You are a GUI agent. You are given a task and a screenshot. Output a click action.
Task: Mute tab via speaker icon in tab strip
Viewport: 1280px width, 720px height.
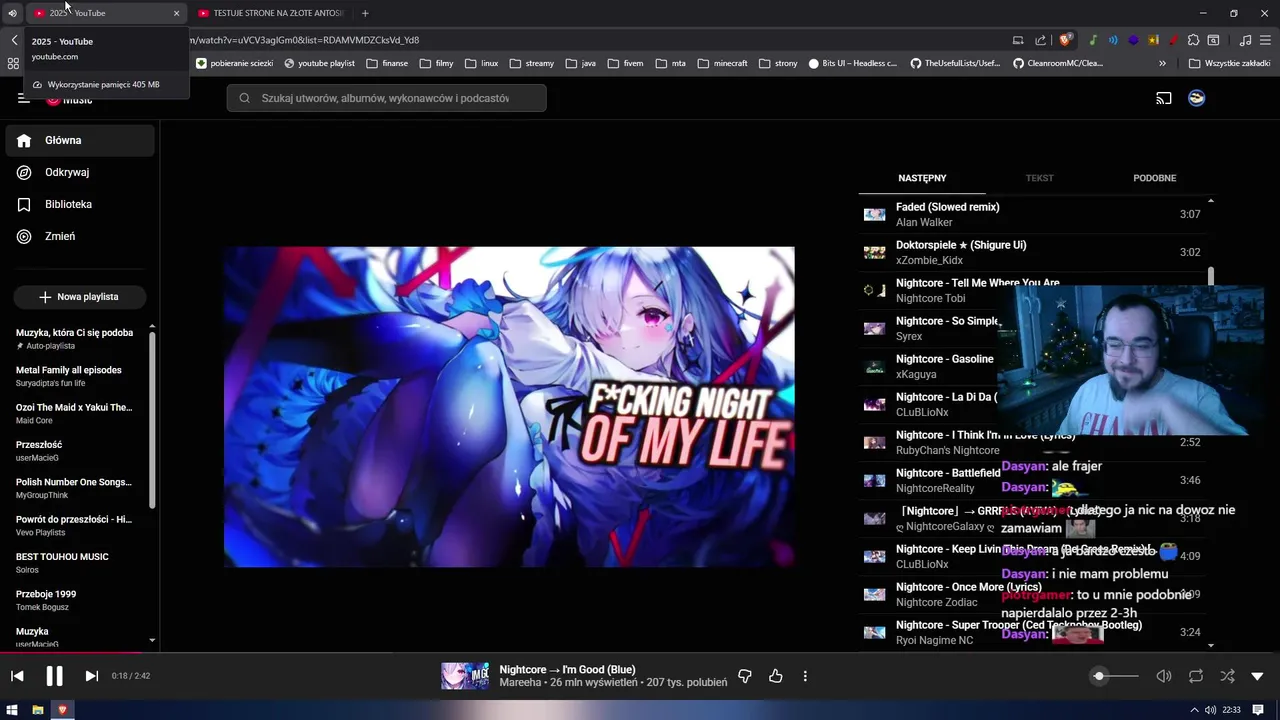12,13
